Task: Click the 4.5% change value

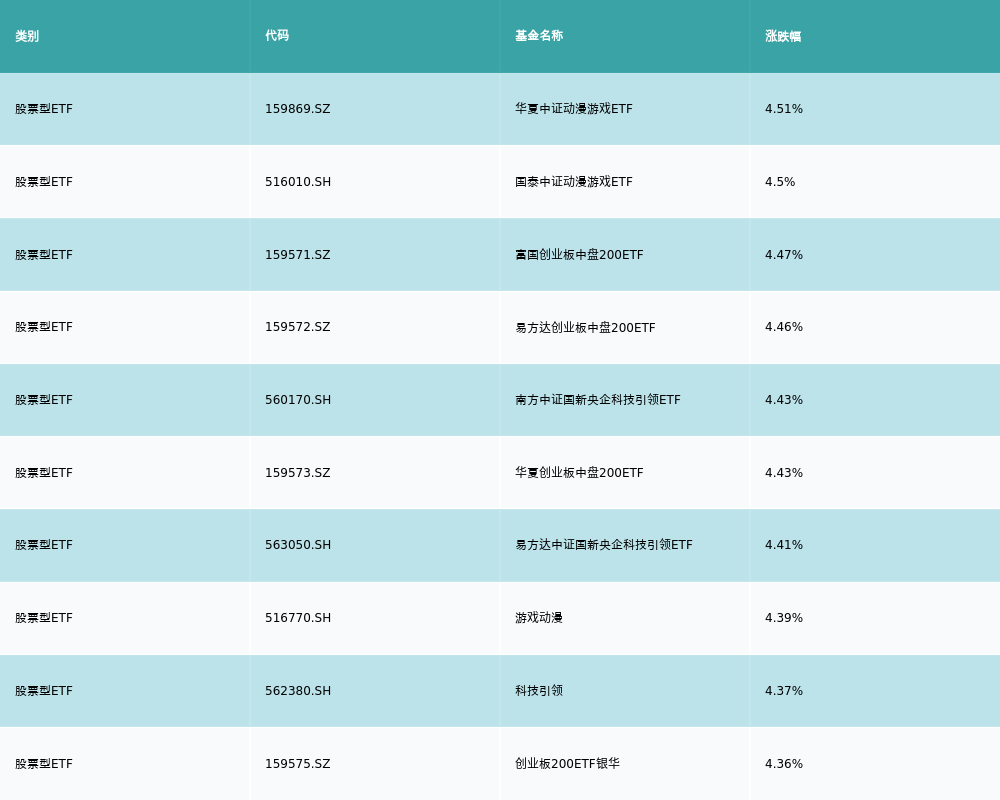Action: [780, 182]
